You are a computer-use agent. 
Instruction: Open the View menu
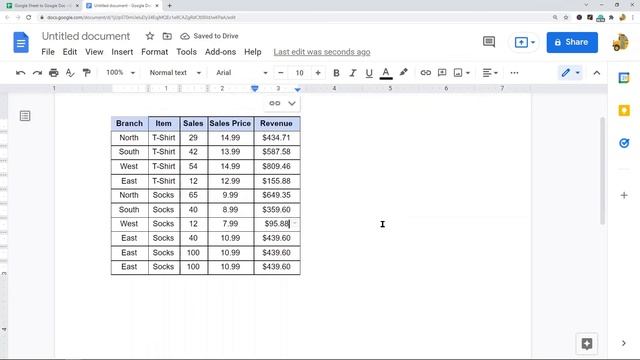94,52
